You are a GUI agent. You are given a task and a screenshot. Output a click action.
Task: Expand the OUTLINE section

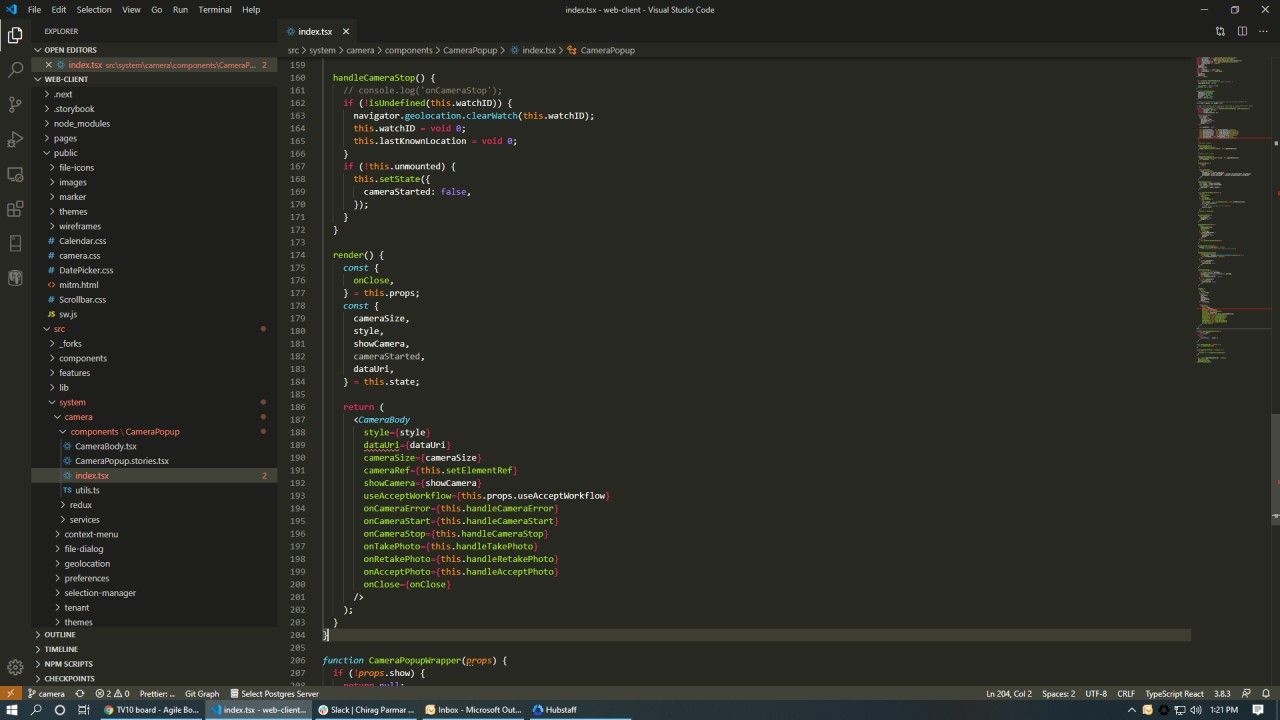pos(59,635)
